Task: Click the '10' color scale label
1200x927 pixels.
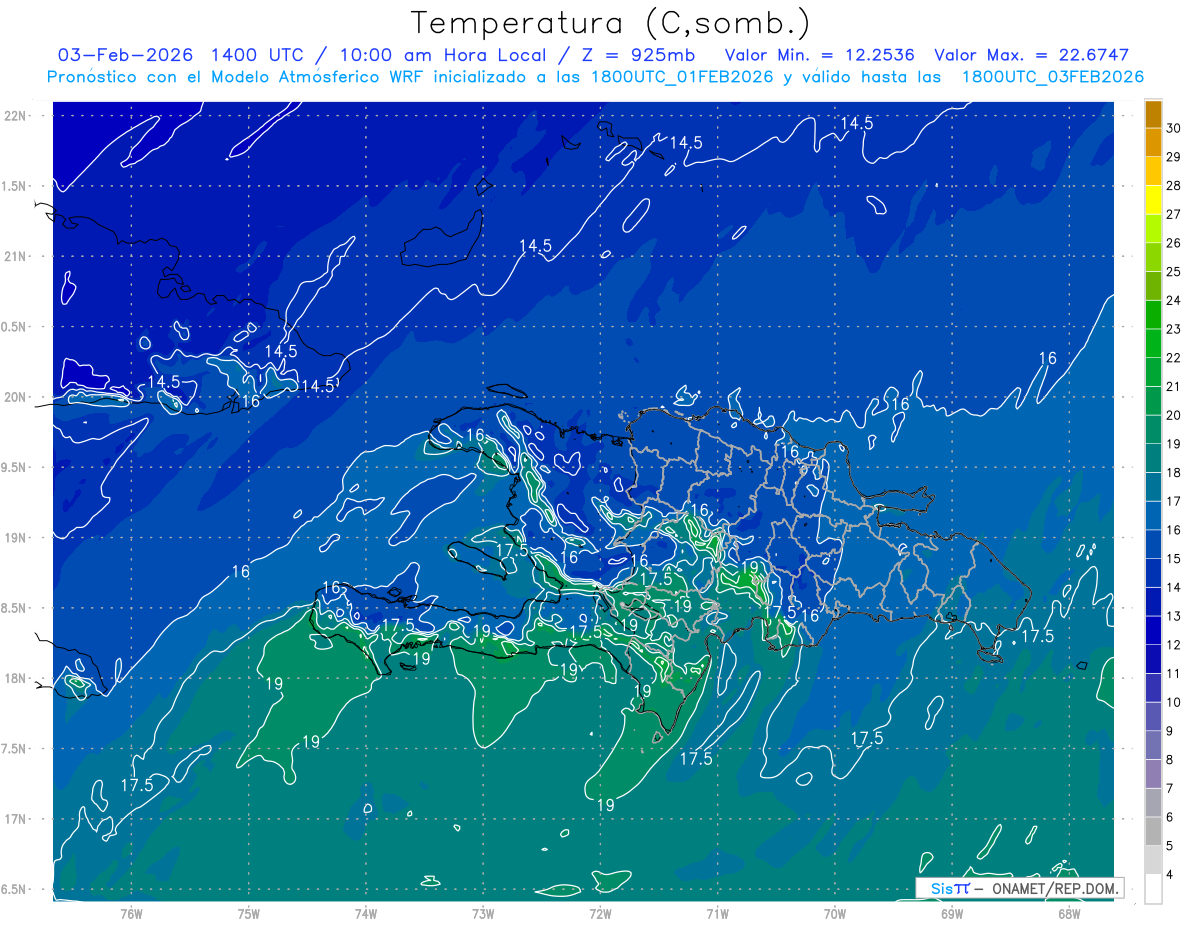Action: pos(1174,702)
